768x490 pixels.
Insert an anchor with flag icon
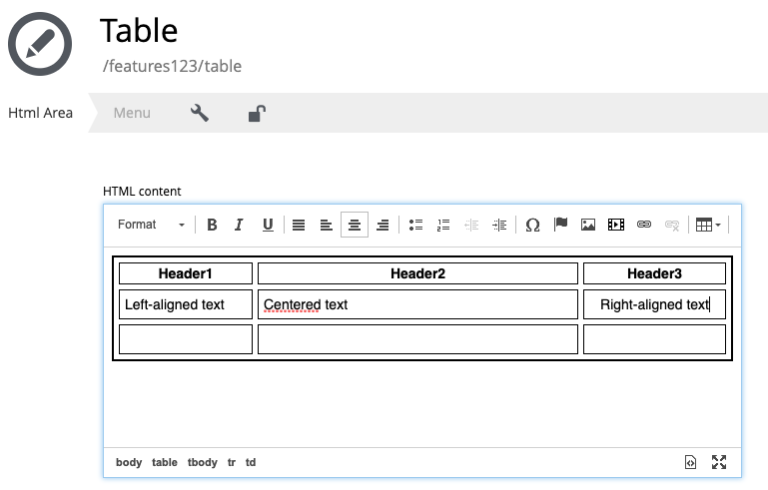point(560,225)
